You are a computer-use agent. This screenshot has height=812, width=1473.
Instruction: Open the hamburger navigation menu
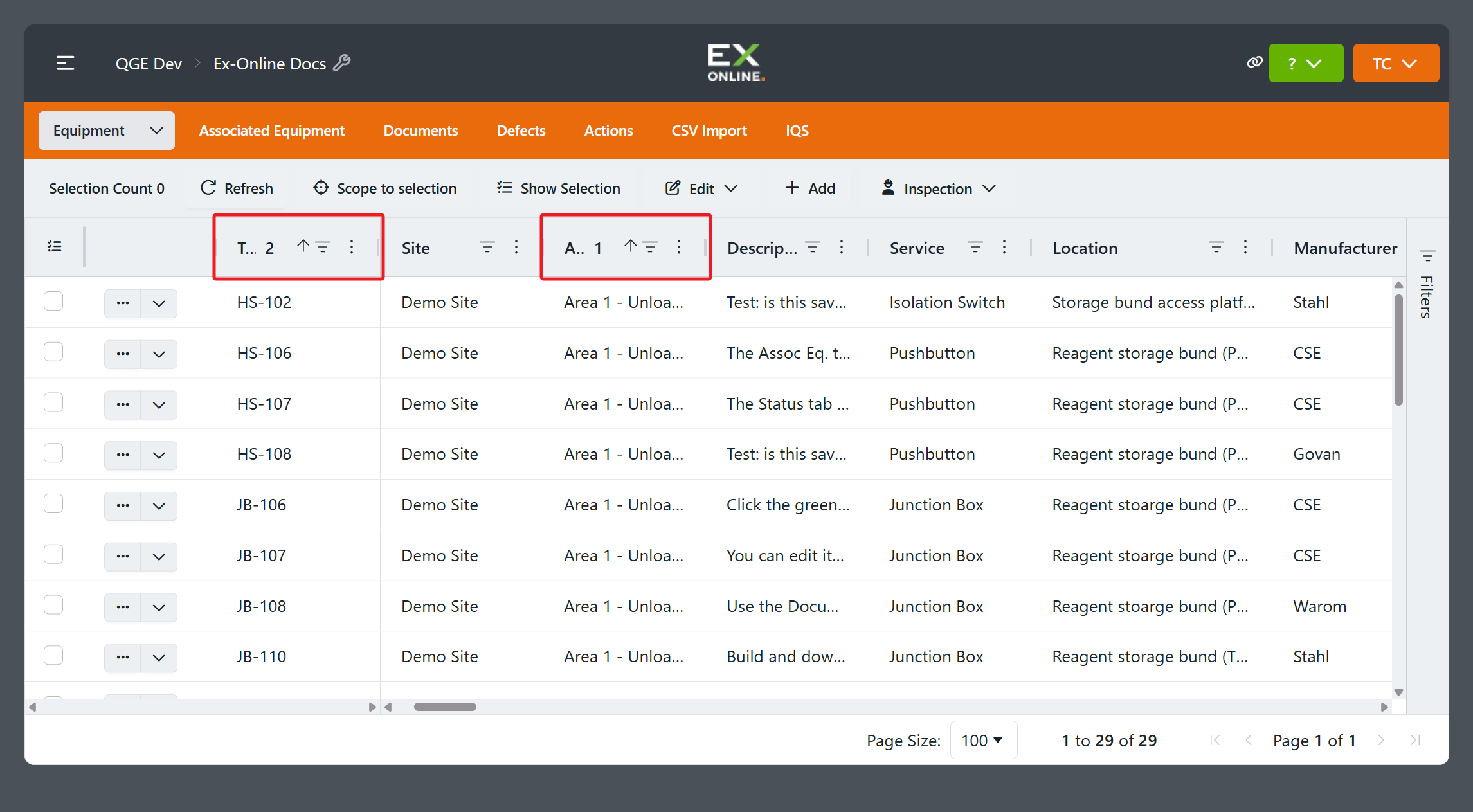point(65,63)
